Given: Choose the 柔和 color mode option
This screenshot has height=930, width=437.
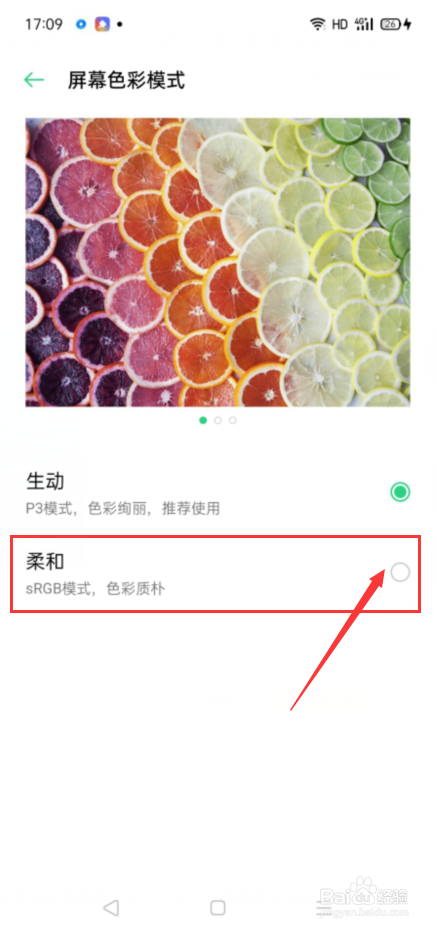Looking at the screenshot, I should point(216,574).
